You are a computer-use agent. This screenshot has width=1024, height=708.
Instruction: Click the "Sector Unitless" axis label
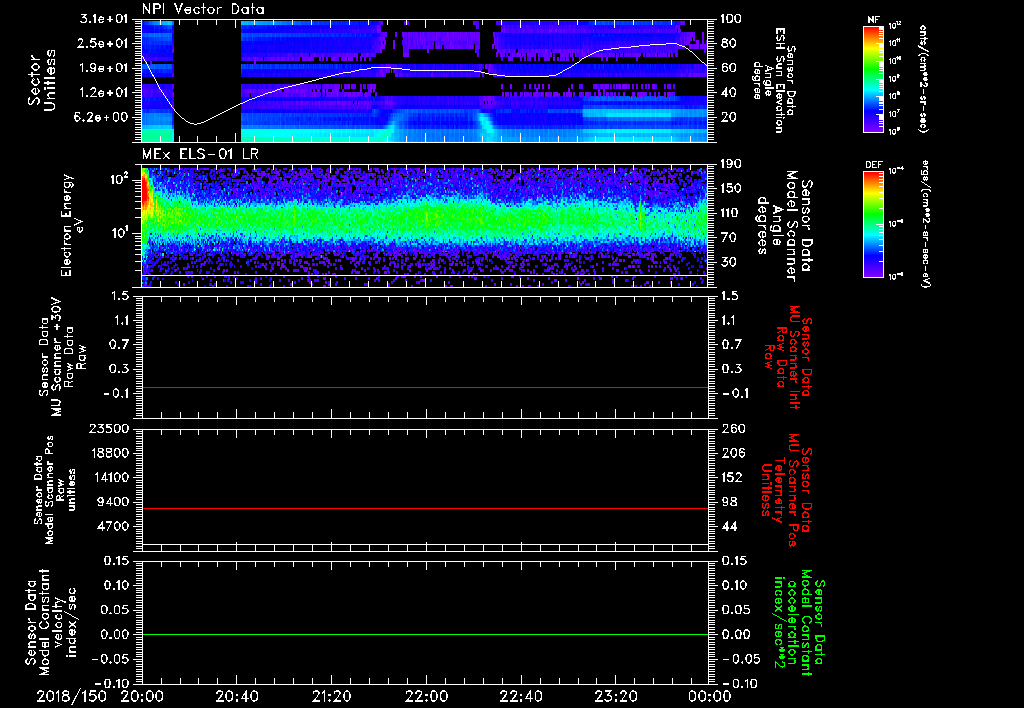42,80
